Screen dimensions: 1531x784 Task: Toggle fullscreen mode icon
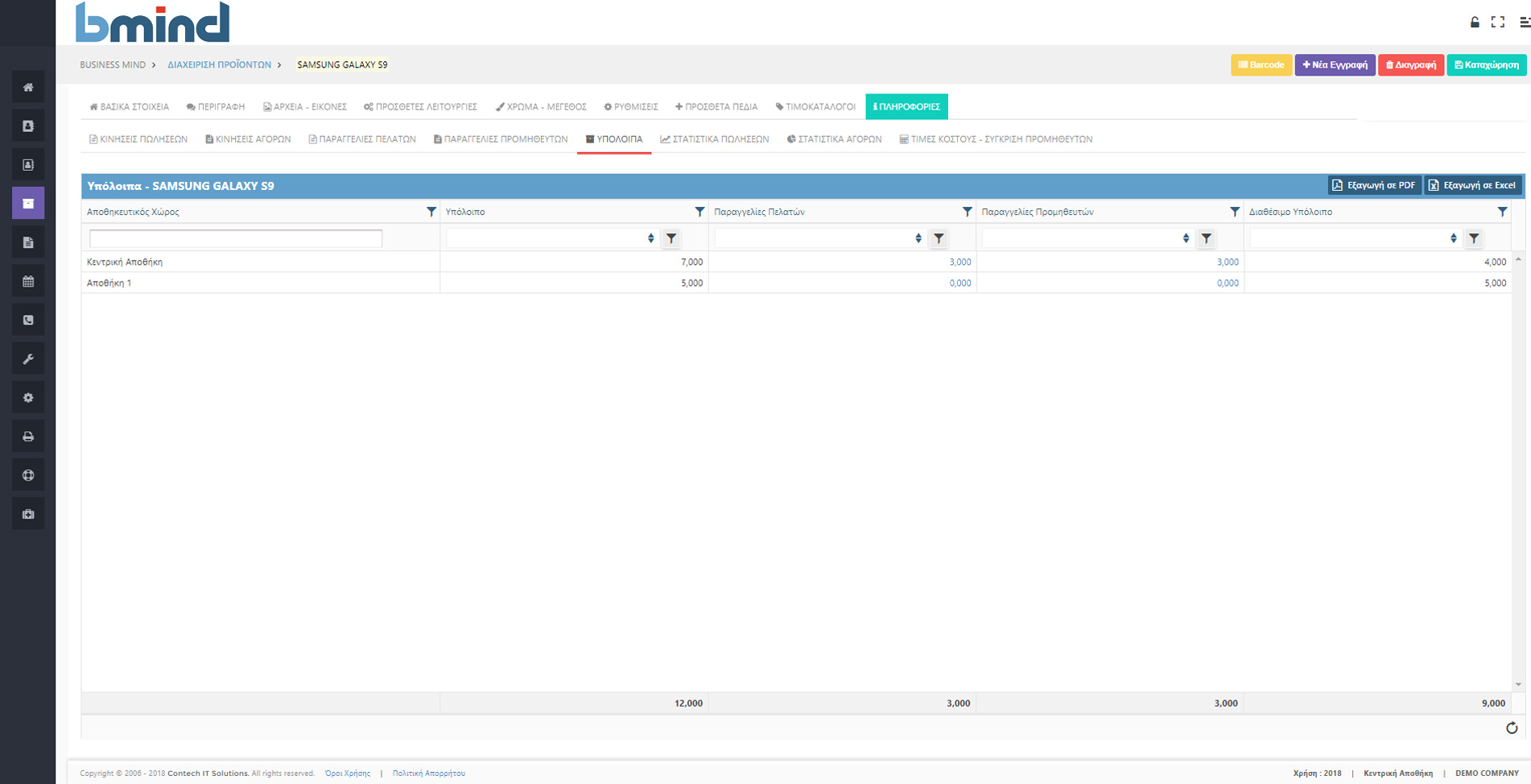[x=1498, y=22]
